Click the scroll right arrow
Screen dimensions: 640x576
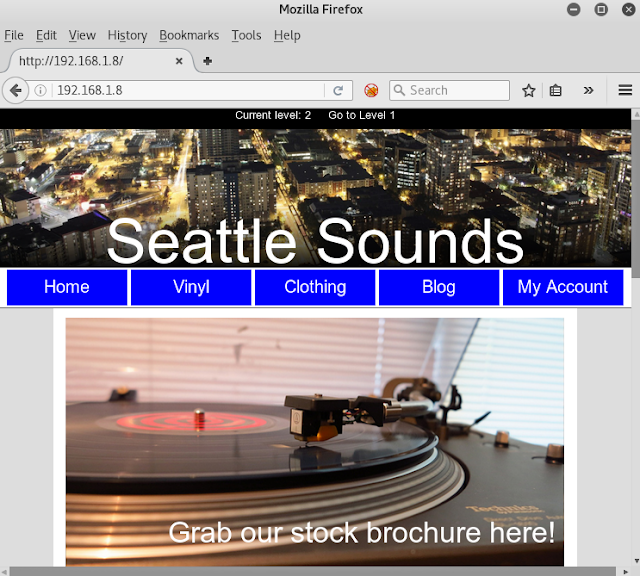click(x=625, y=572)
